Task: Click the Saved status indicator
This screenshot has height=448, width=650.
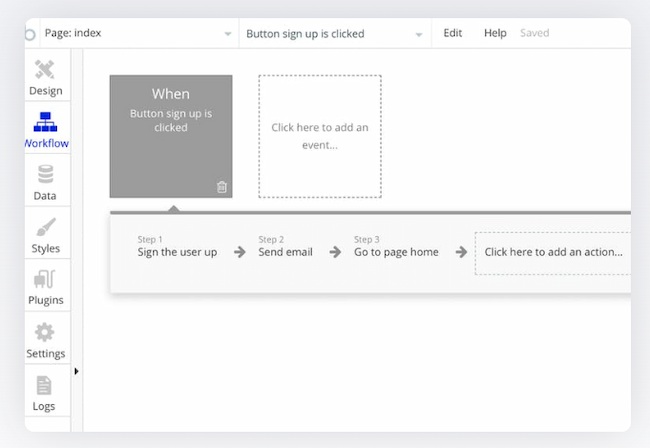Action: pyautogui.click(x=535, y=33)
